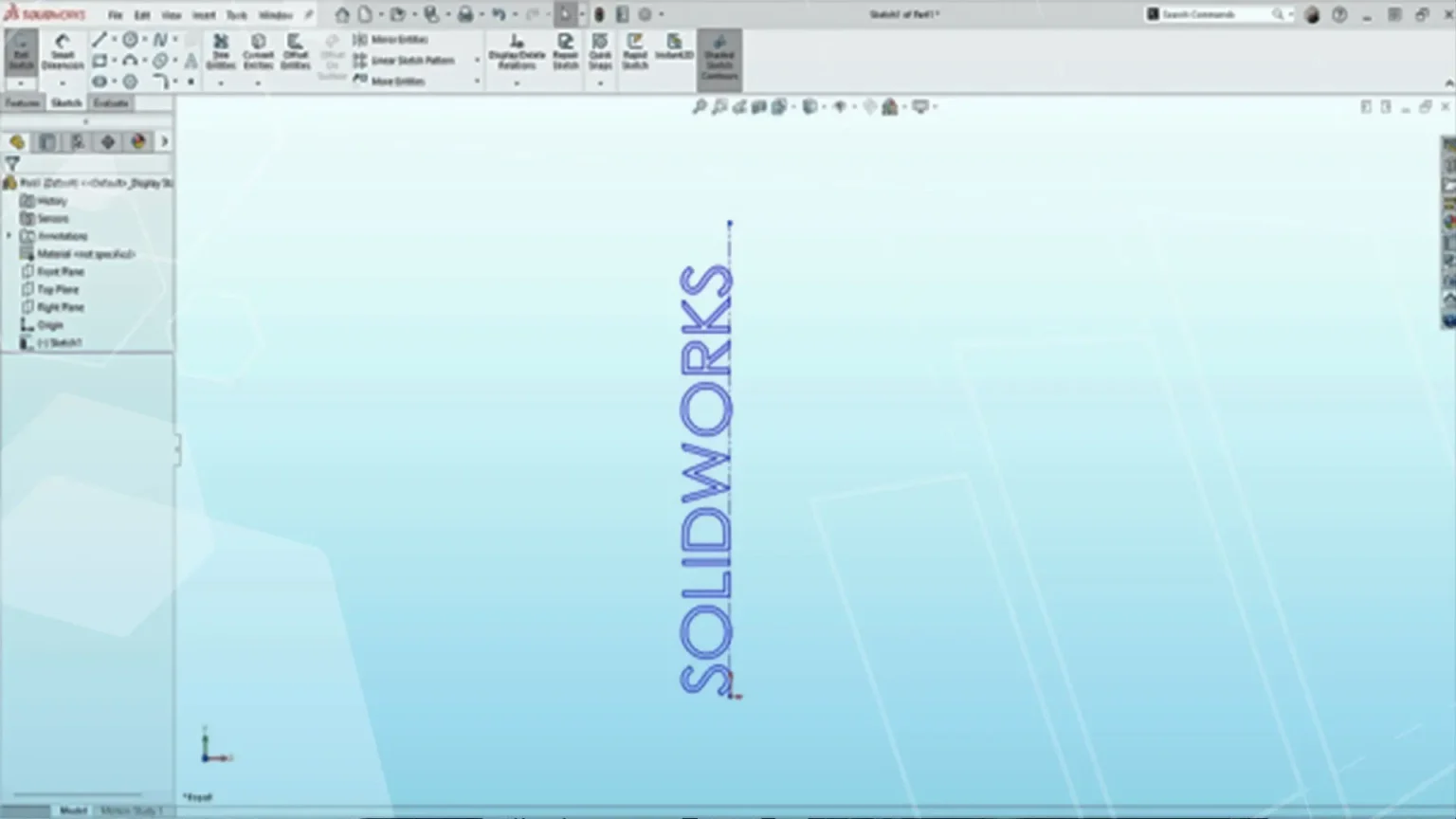Click the Zoom to Area icon
The image size is (1456, 819).
pyautogui.click(x=719, y=107)
